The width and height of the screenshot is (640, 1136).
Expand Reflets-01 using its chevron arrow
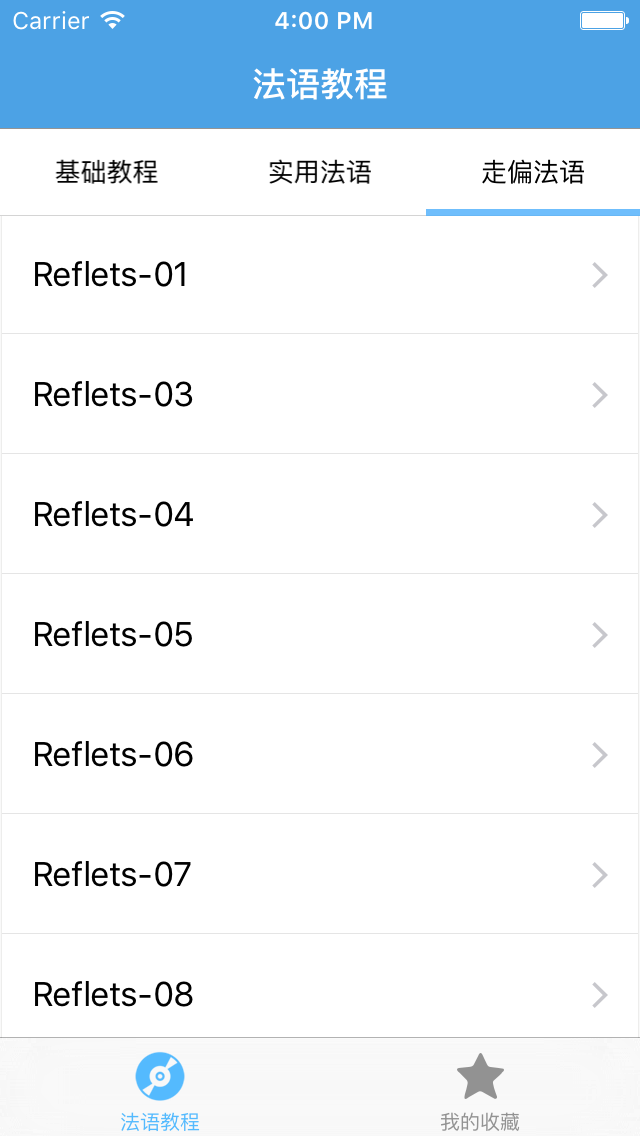pyautogui.click(x=599, y=275)
